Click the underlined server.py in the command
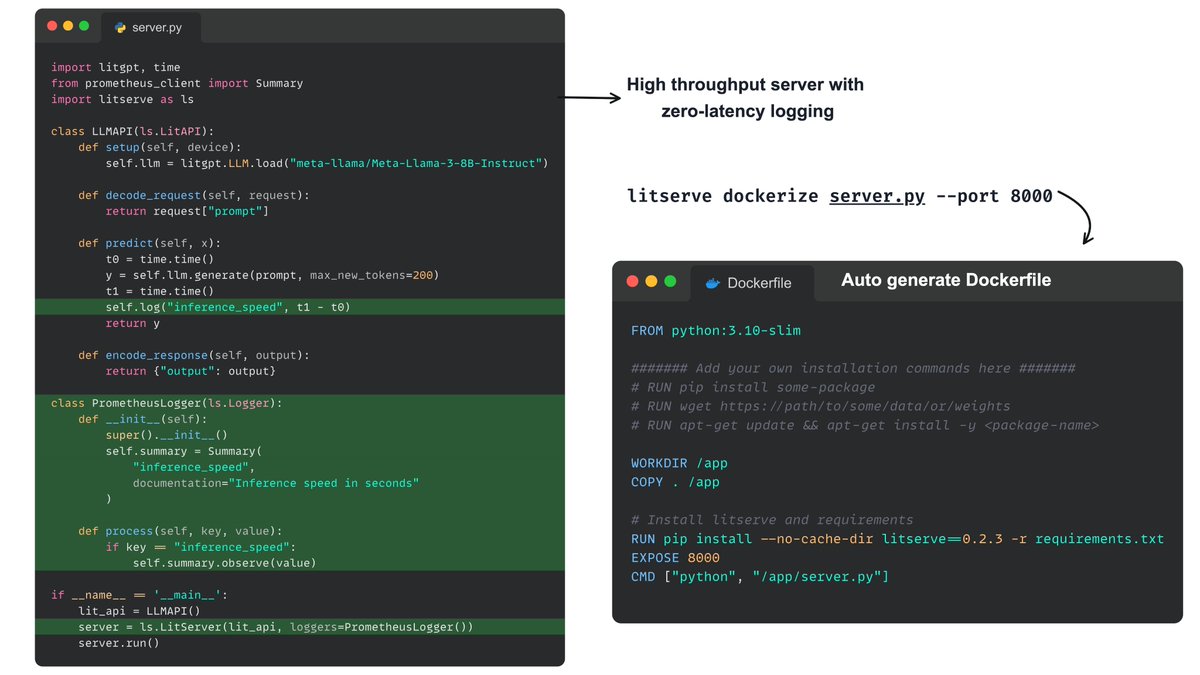The height and width of the screenshot is (675, 1200). 877,196
